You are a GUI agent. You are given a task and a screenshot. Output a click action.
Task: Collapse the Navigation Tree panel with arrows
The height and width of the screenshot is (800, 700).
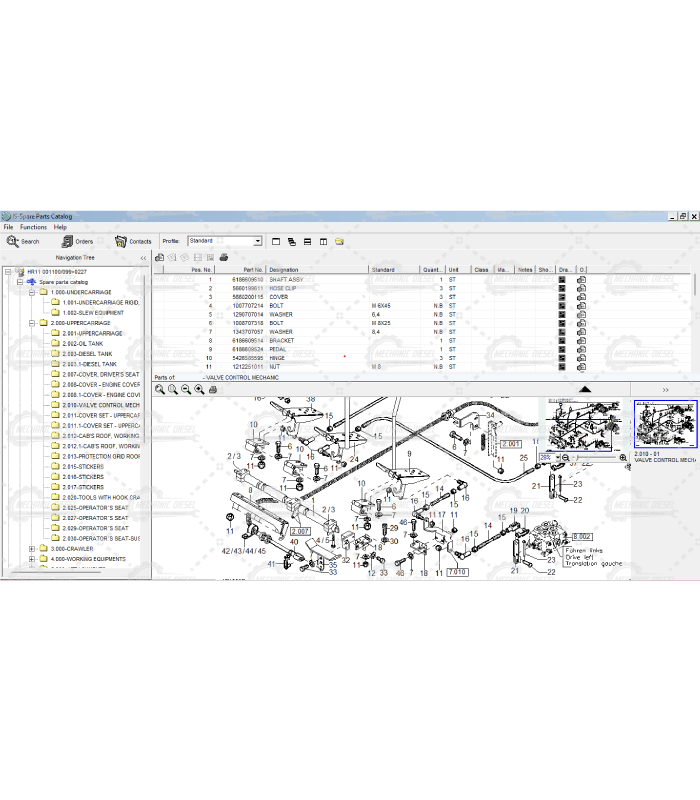point(143,257)
